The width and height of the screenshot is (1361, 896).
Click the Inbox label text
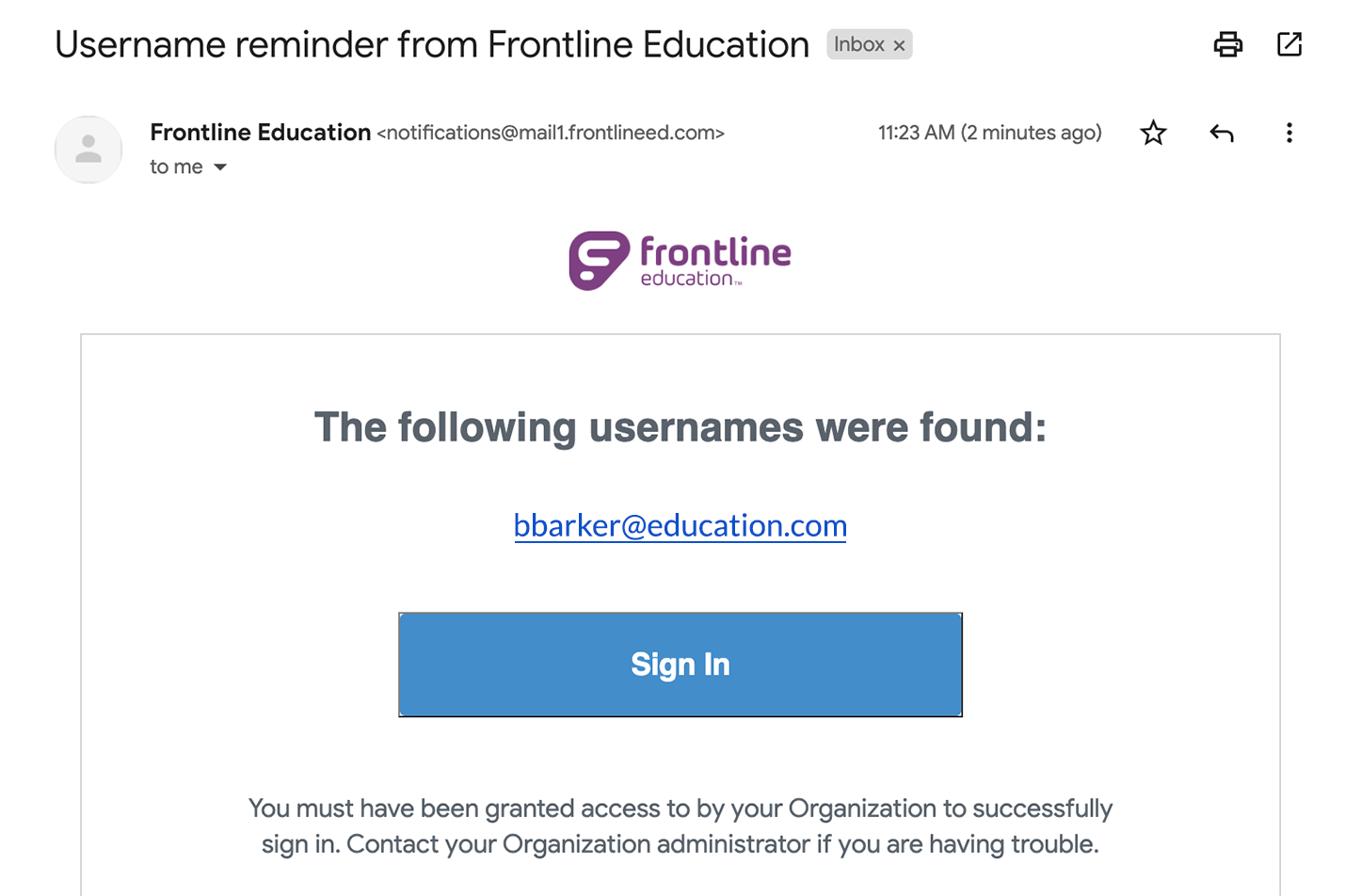point(858,44)
